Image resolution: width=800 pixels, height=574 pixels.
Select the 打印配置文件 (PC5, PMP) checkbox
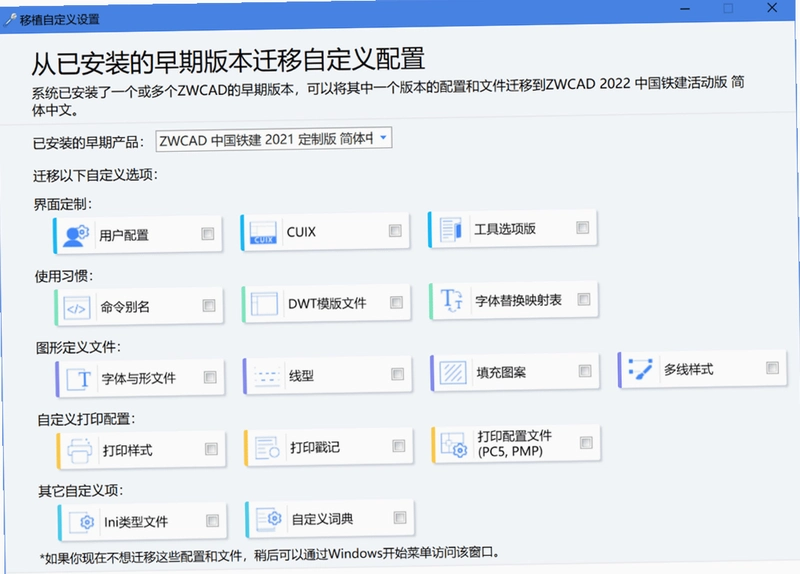[x=586, y=443]
